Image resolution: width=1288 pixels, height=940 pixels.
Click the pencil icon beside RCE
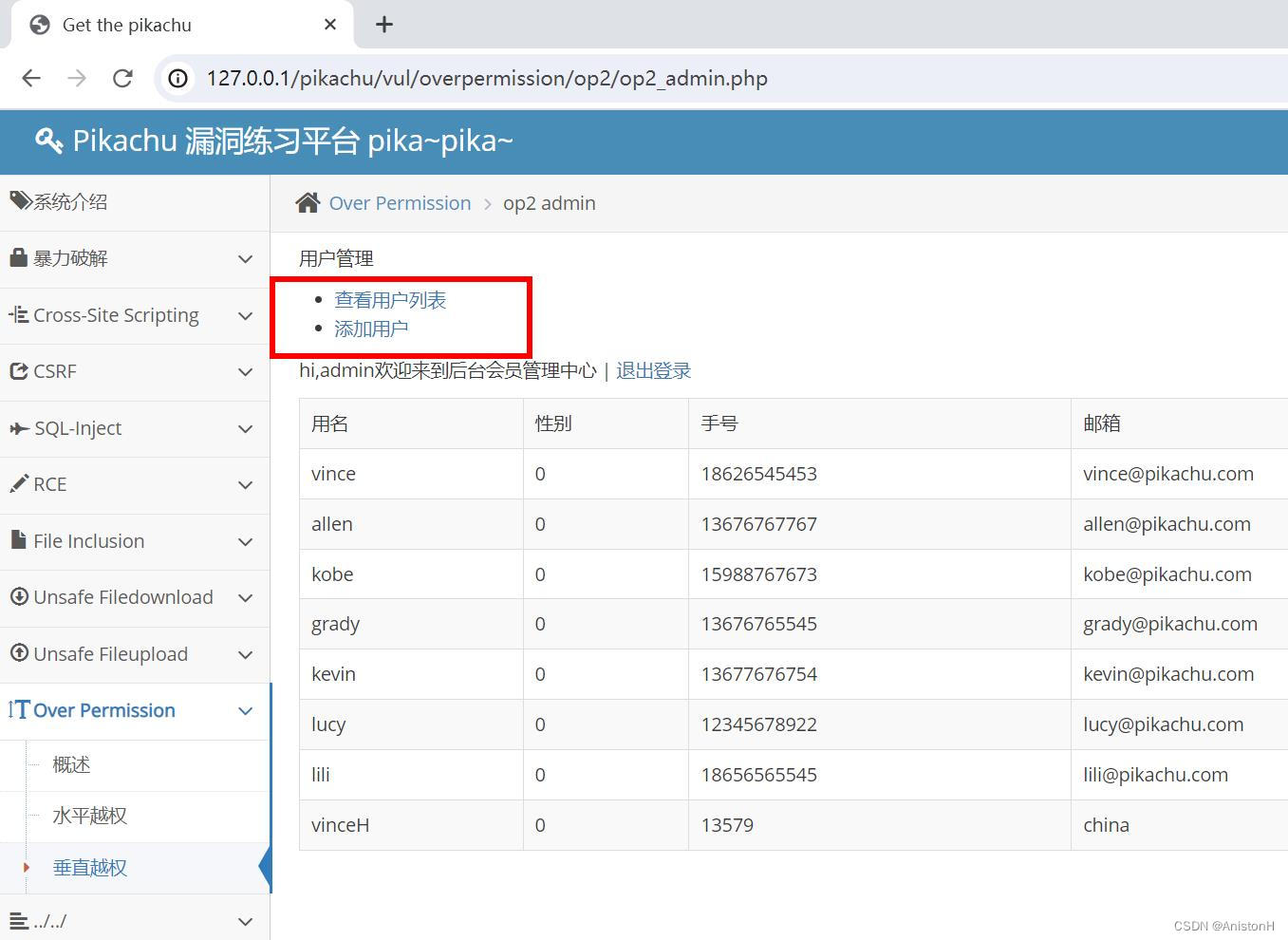(x=19, y=484)
